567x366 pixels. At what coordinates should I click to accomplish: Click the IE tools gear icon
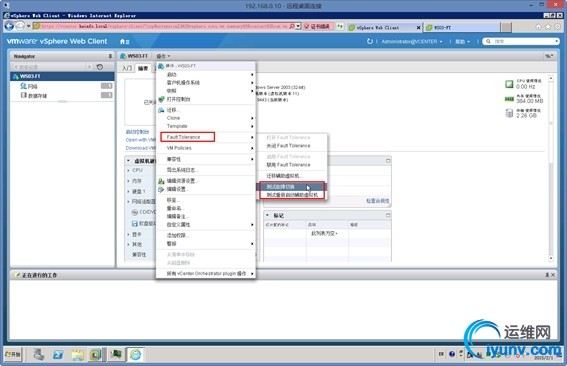click(x=557, y=27)
